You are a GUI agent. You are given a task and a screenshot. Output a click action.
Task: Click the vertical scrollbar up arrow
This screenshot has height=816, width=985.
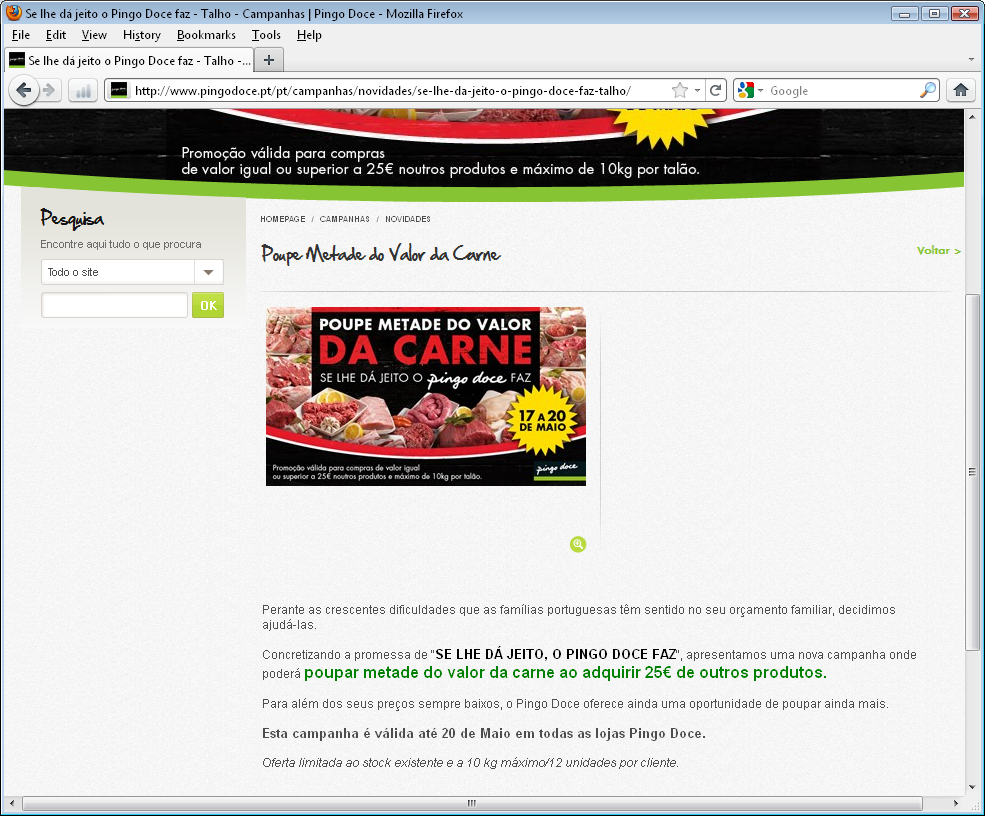[x=972, y=117]
